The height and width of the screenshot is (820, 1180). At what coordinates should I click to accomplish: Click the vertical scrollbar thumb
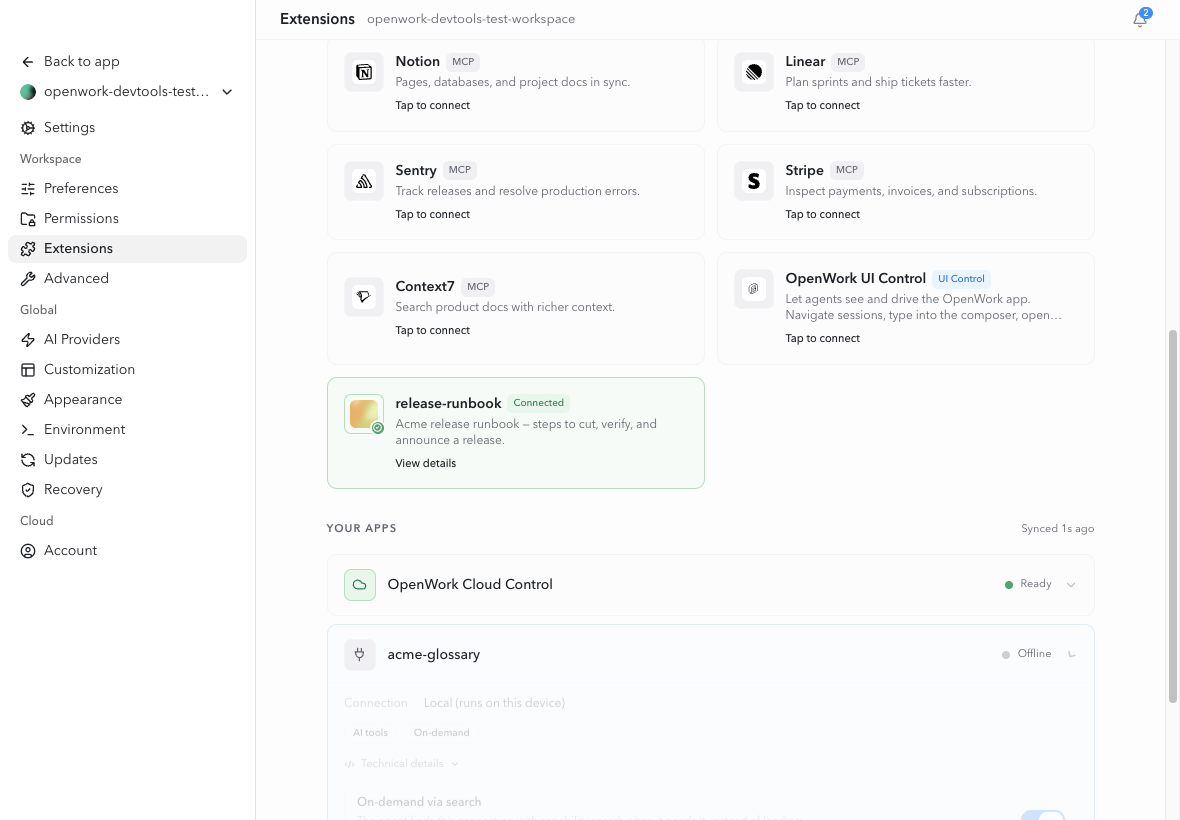pos(1172,516)
